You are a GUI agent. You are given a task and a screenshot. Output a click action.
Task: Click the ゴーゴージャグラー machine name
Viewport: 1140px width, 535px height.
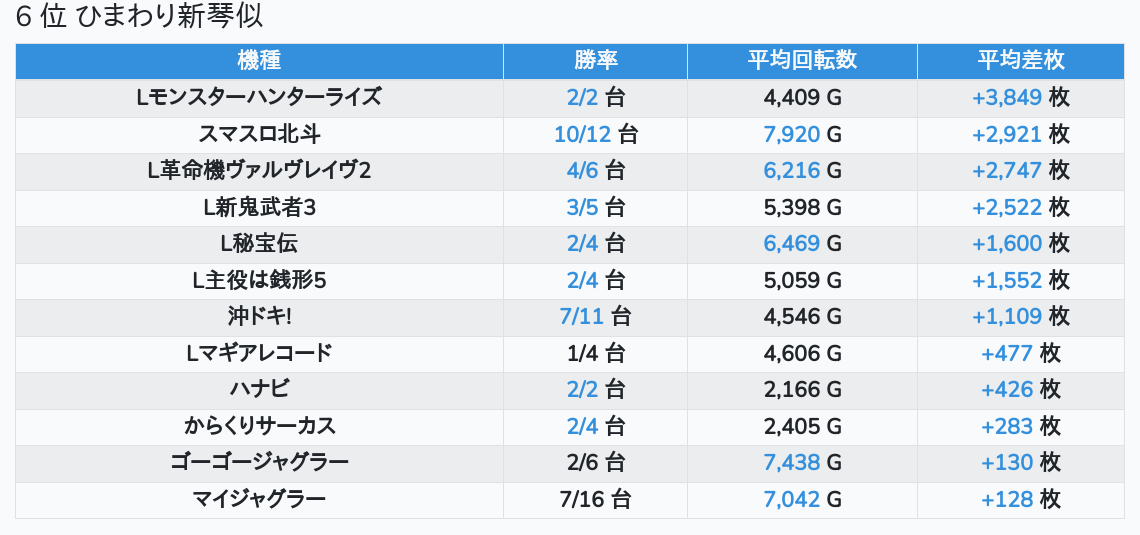click(259, 462)
